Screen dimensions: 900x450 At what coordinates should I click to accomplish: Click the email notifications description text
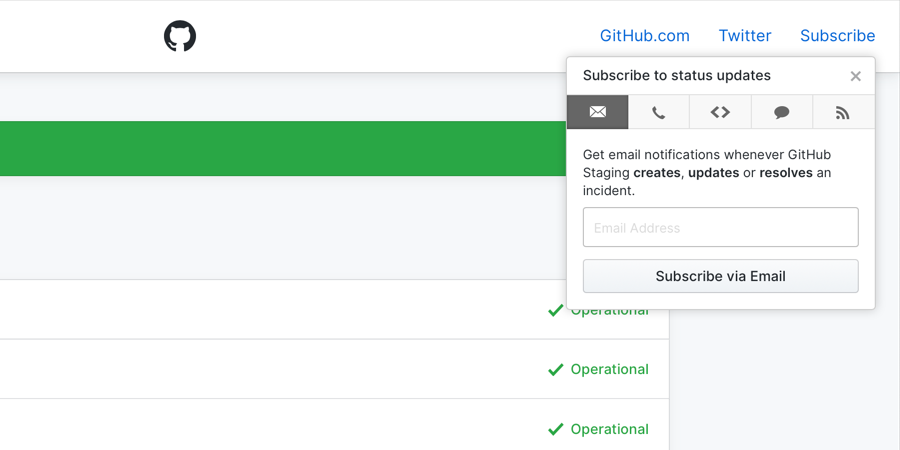(707, 172)
